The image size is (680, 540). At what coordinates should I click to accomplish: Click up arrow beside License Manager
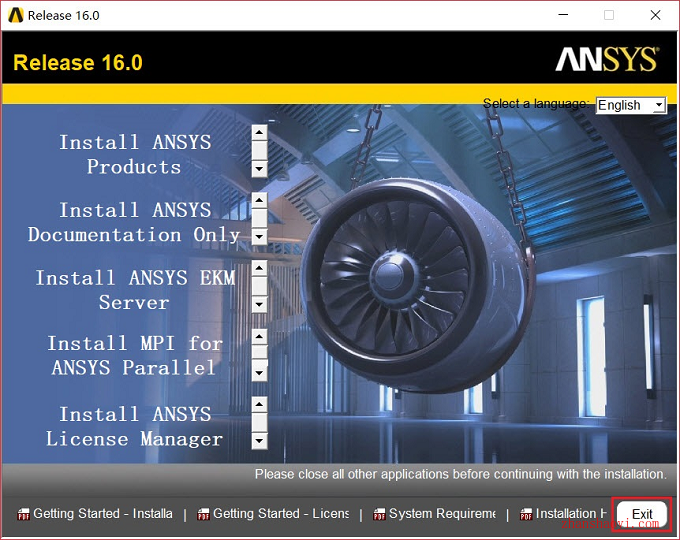tap(259, 404)
